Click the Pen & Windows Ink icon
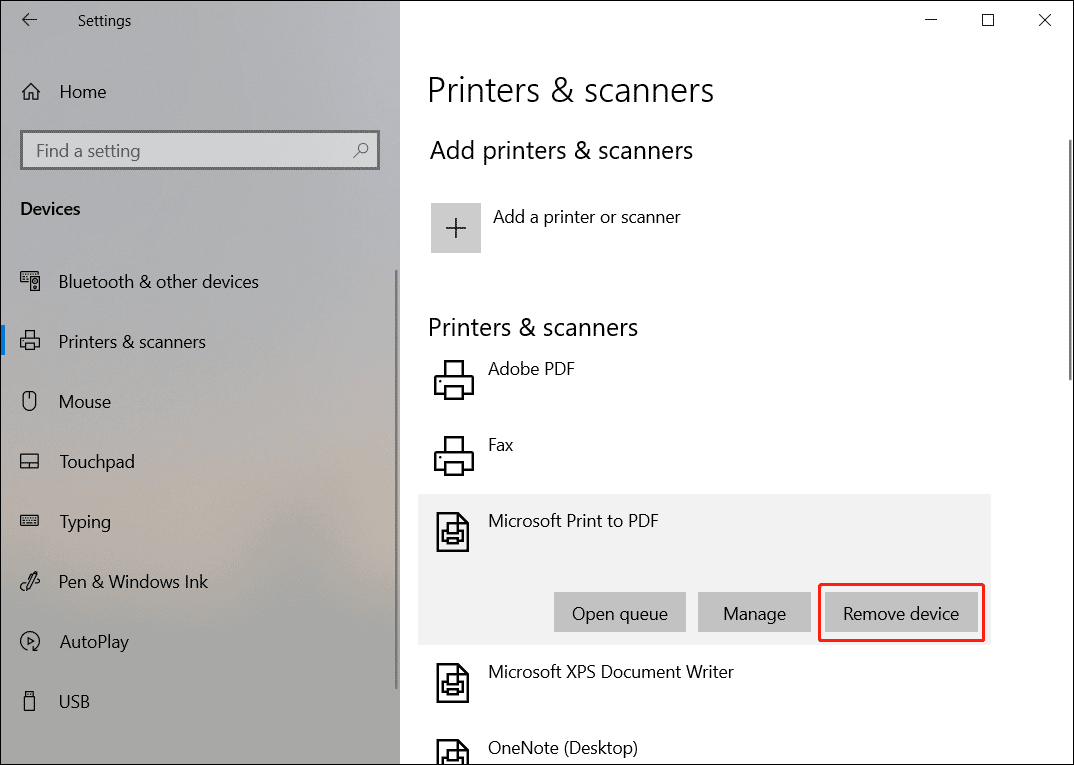 [30, 581]
